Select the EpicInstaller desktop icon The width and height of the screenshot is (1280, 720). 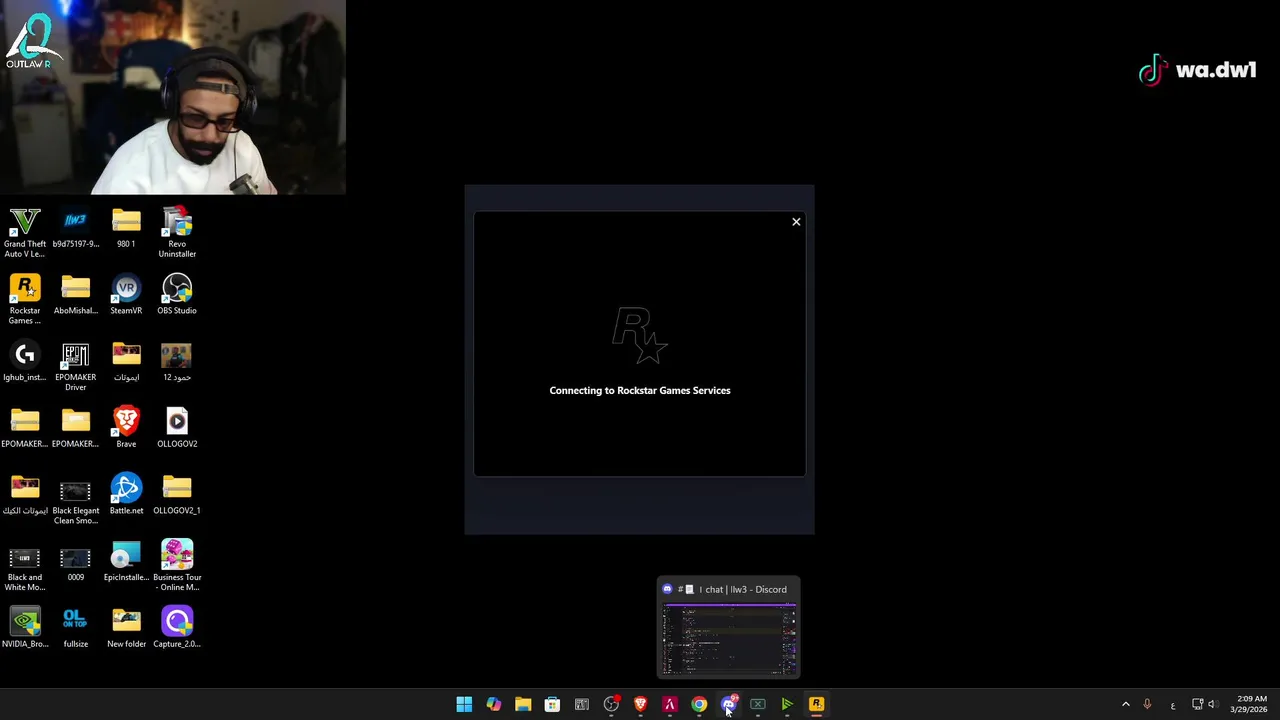point(126,562)
